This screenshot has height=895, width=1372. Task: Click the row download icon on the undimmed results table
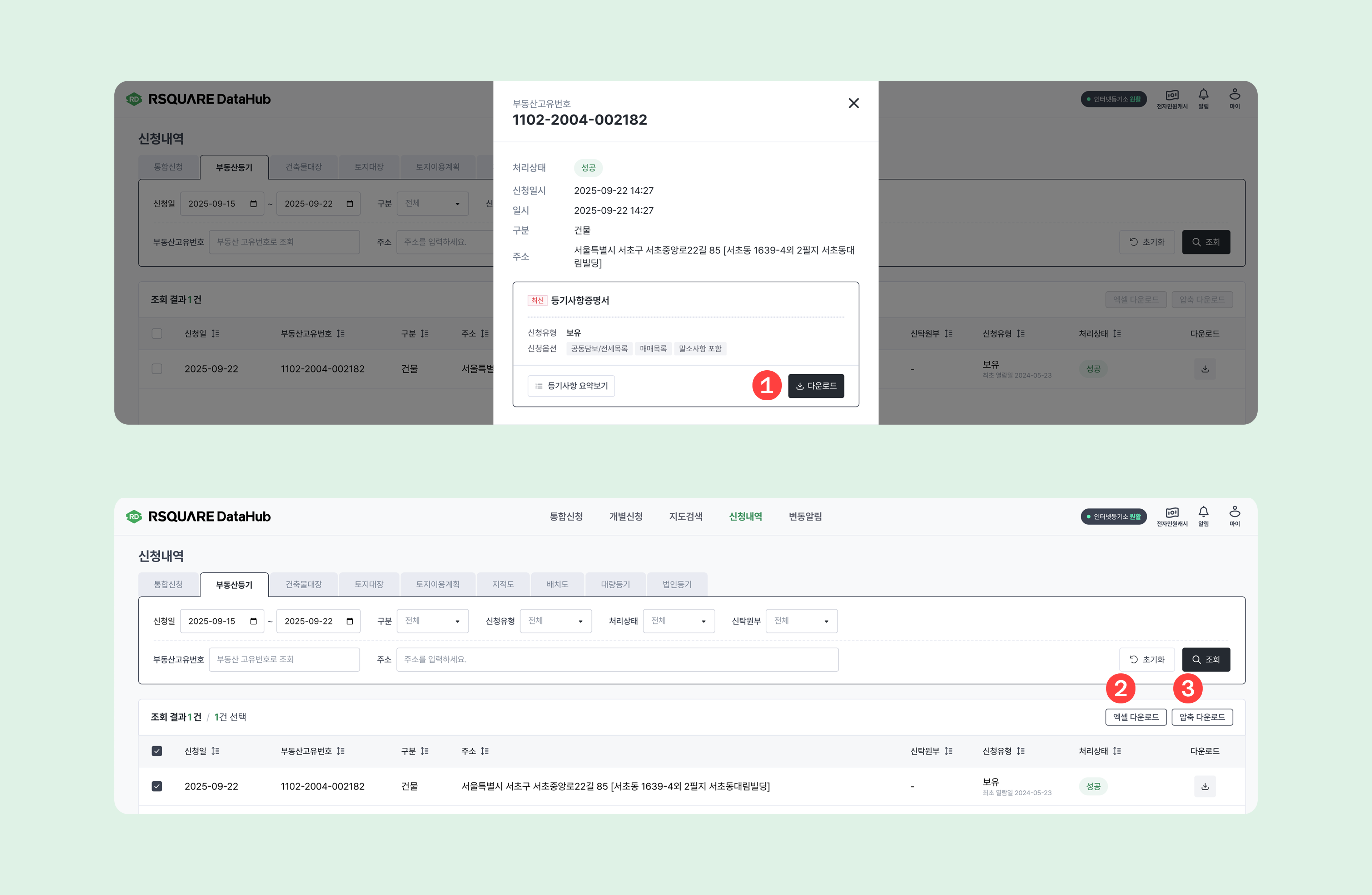point(1204,786)
